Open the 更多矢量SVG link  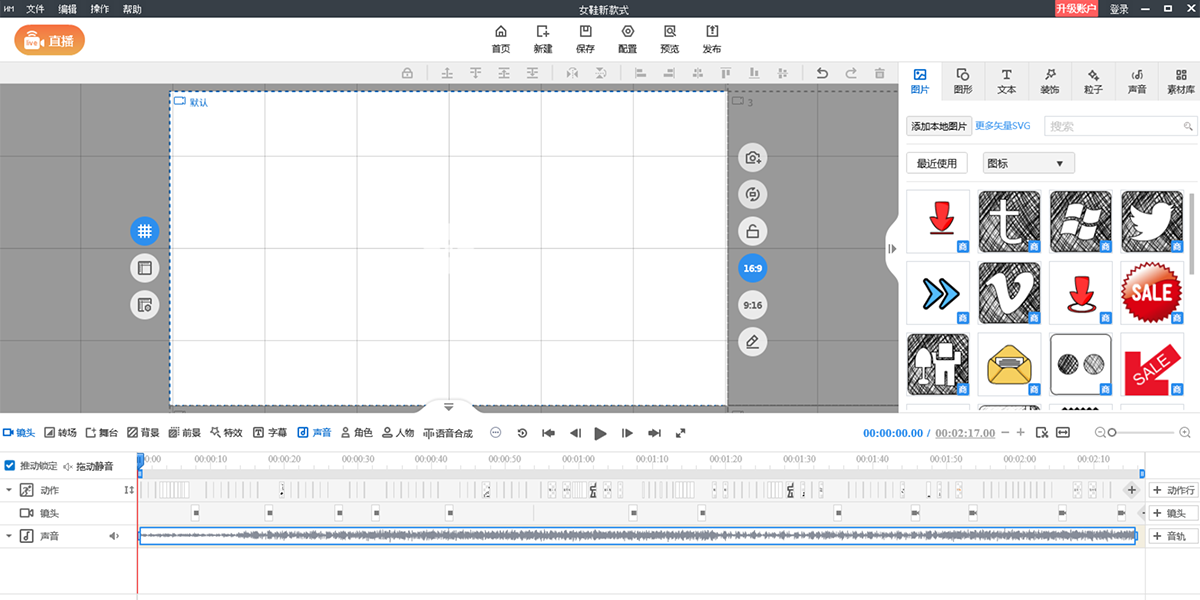coord(1002,126)
